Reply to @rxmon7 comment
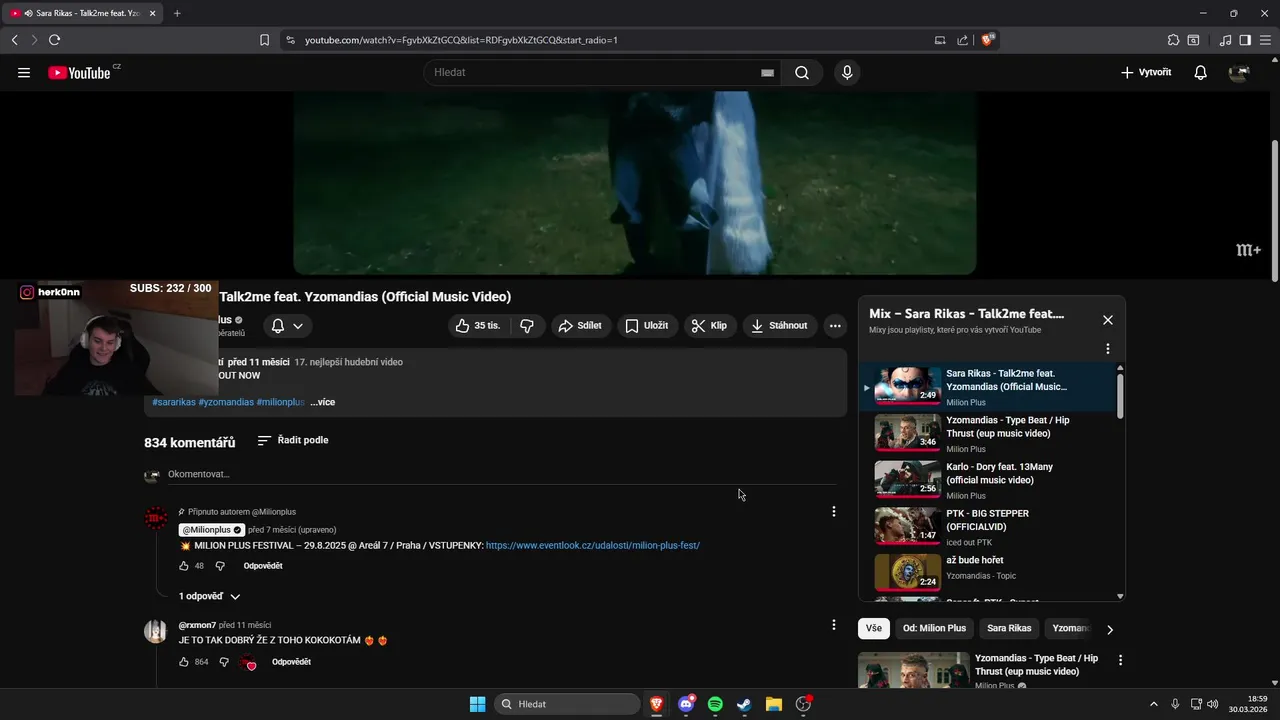Image resolution: width=1280 pixels, height=720 pixels. click(291, 662)
